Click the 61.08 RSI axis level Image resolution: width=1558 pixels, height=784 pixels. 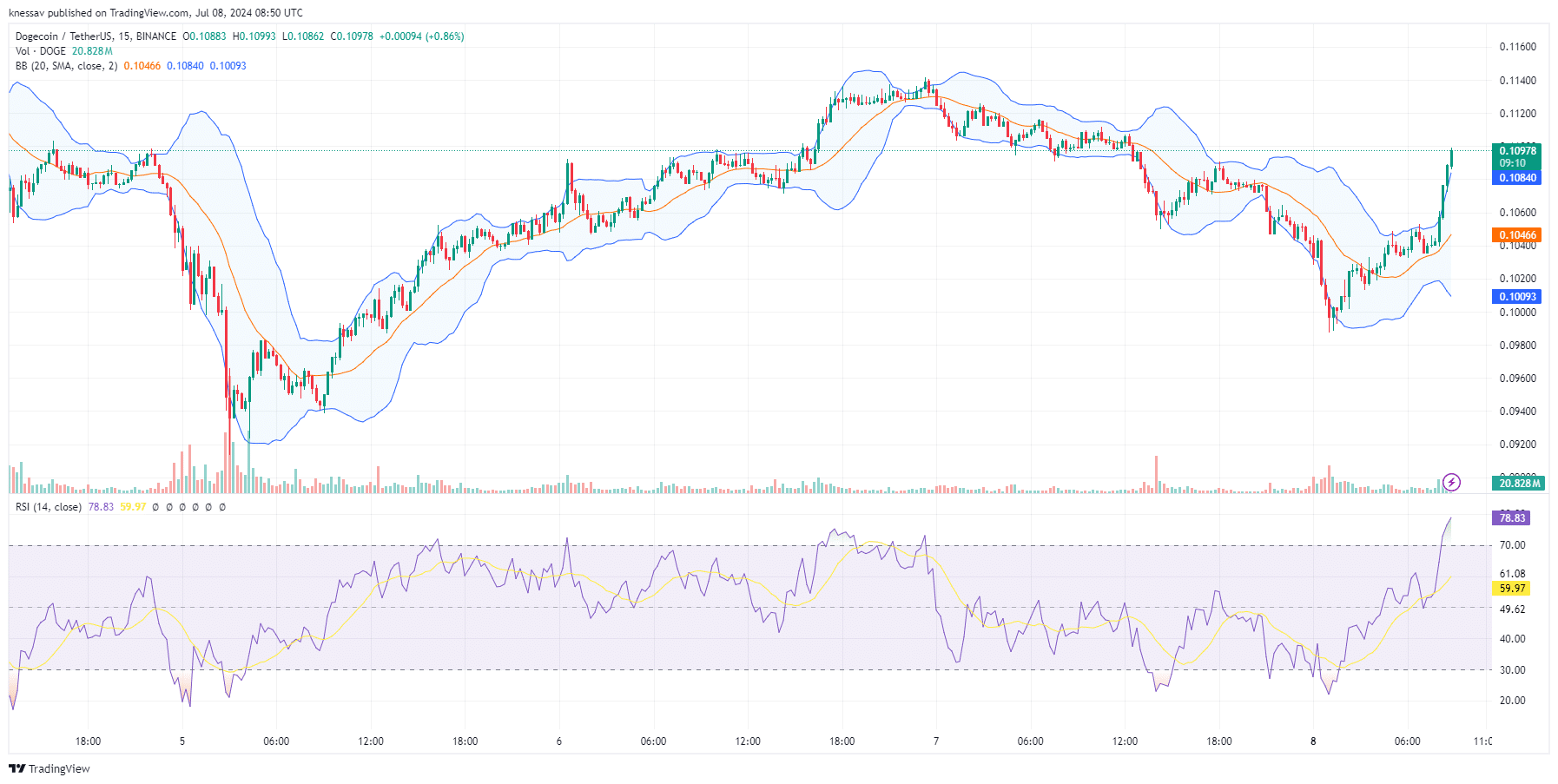pos(1513,574)
